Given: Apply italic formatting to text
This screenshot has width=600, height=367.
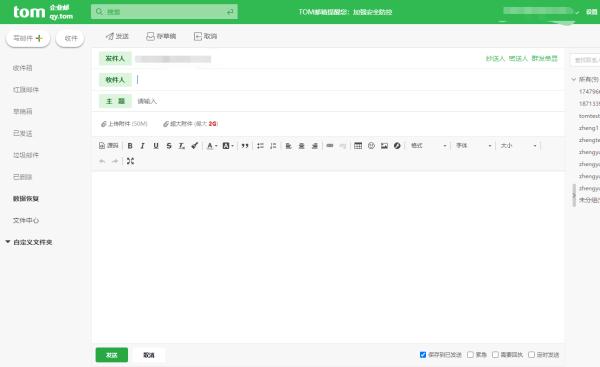Looking at the screenshot, I should [x=143, y=146].
